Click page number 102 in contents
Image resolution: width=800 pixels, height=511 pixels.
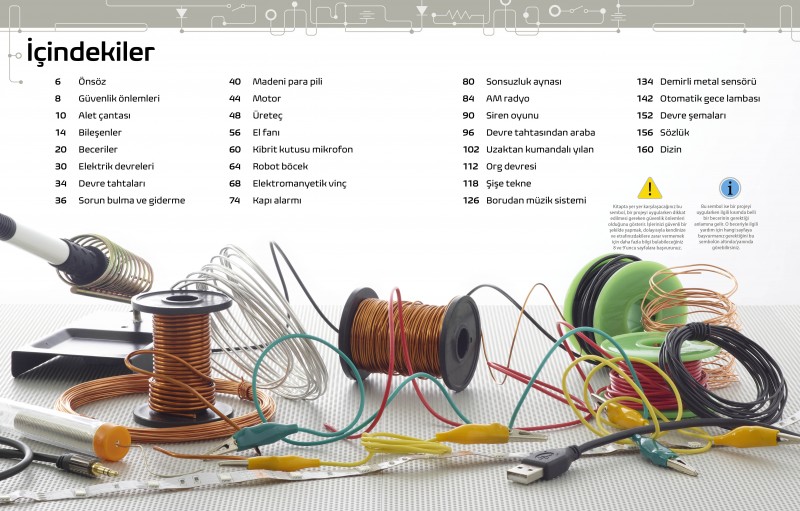(471, 149)
